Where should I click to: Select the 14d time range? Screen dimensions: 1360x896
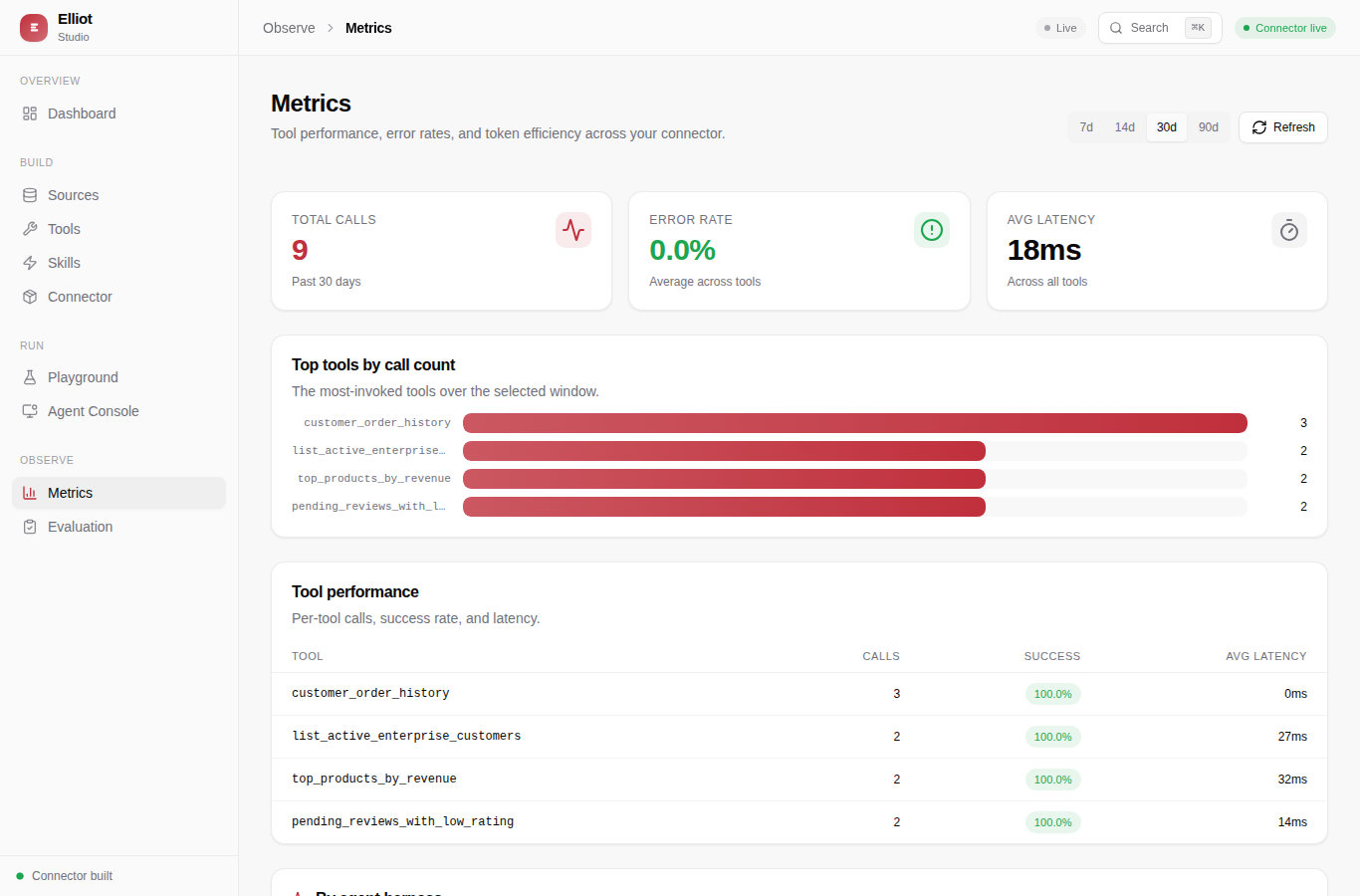(x=1125, y=127)
